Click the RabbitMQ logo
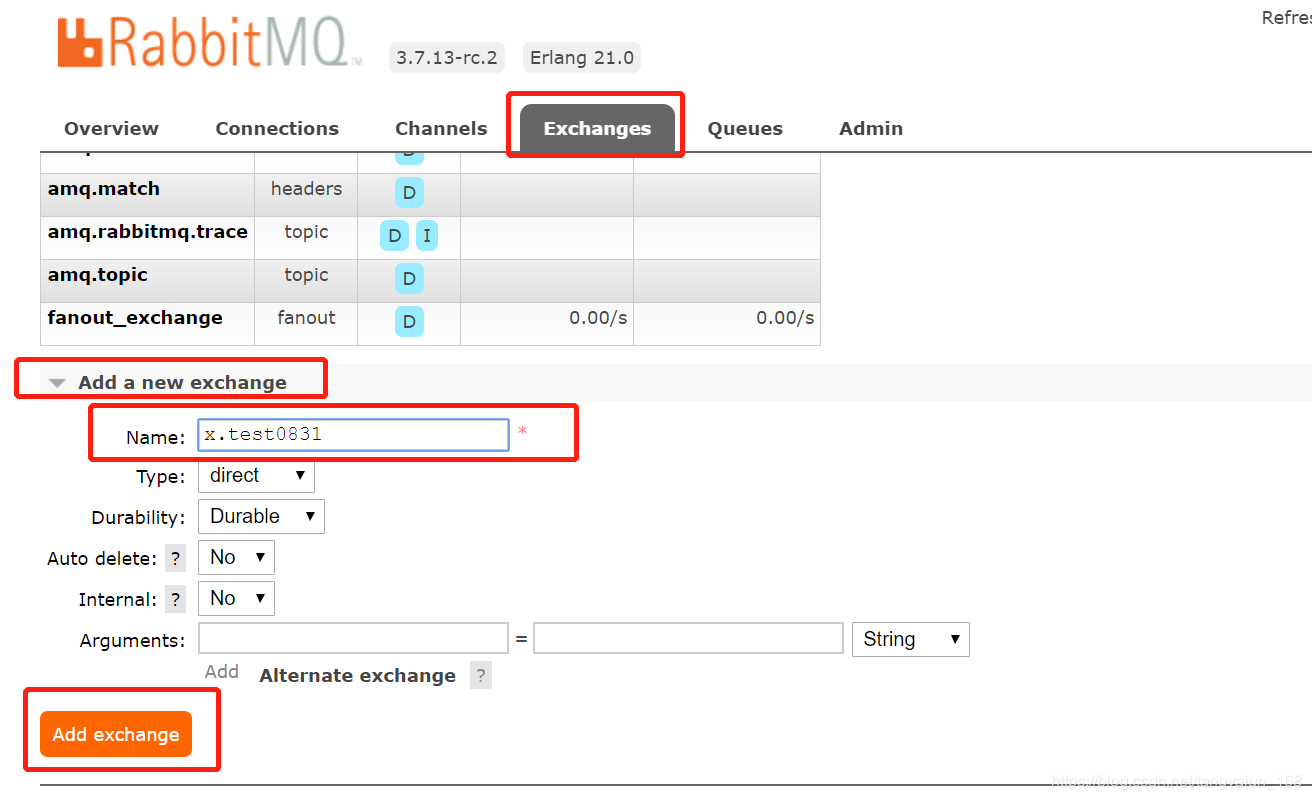Viewport: 1312px width, 800px height. (210, 42)
